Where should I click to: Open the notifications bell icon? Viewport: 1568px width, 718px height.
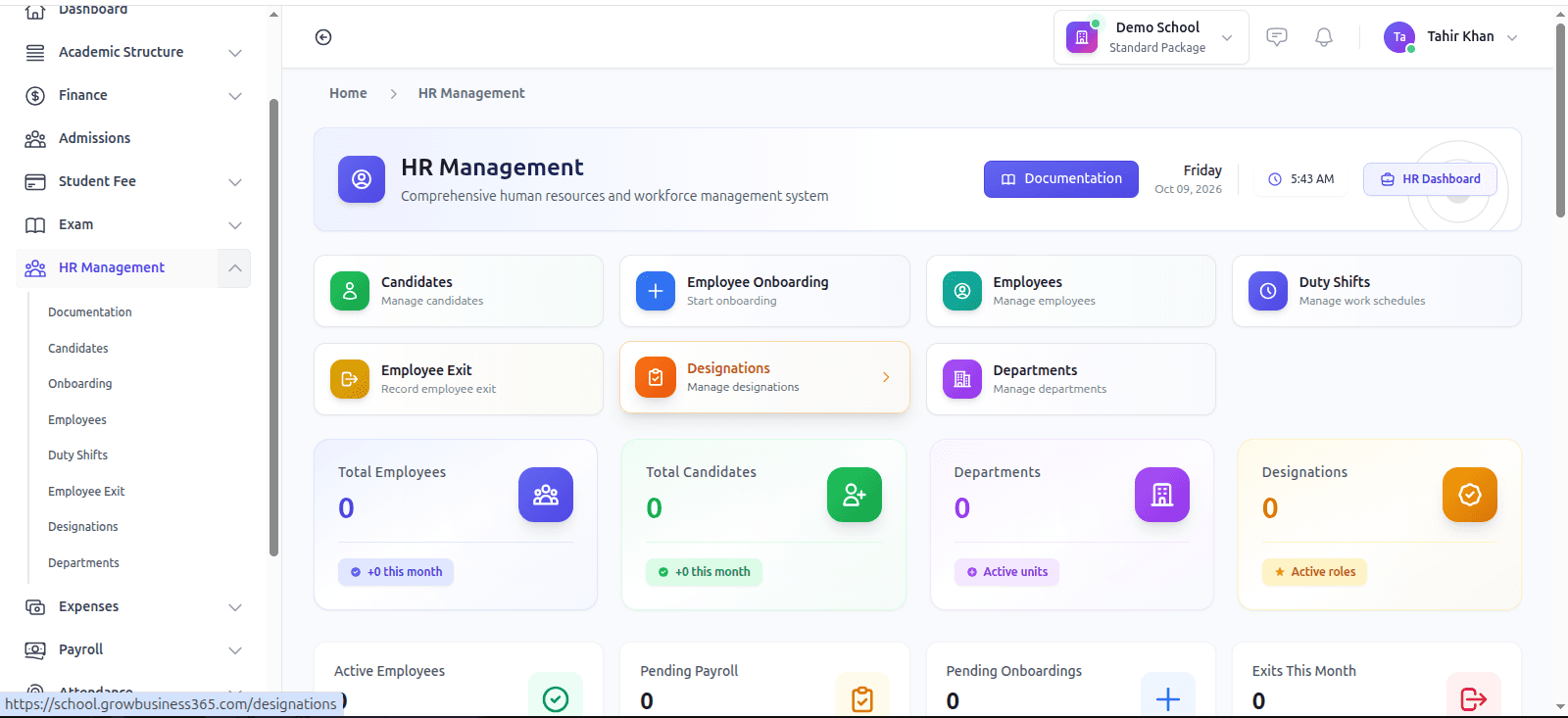tap(1324, 37)
